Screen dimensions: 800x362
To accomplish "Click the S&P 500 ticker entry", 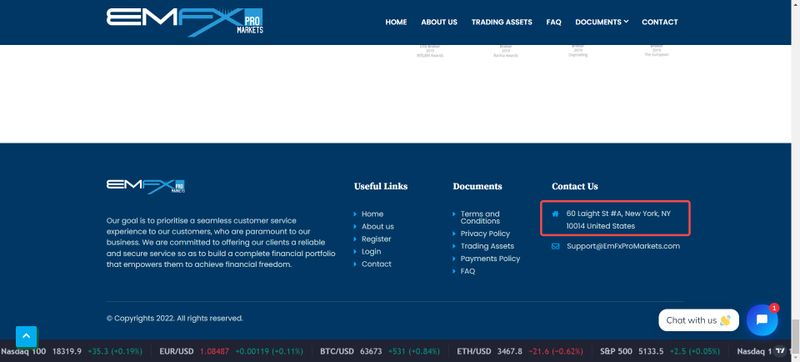I will point(661,351).
